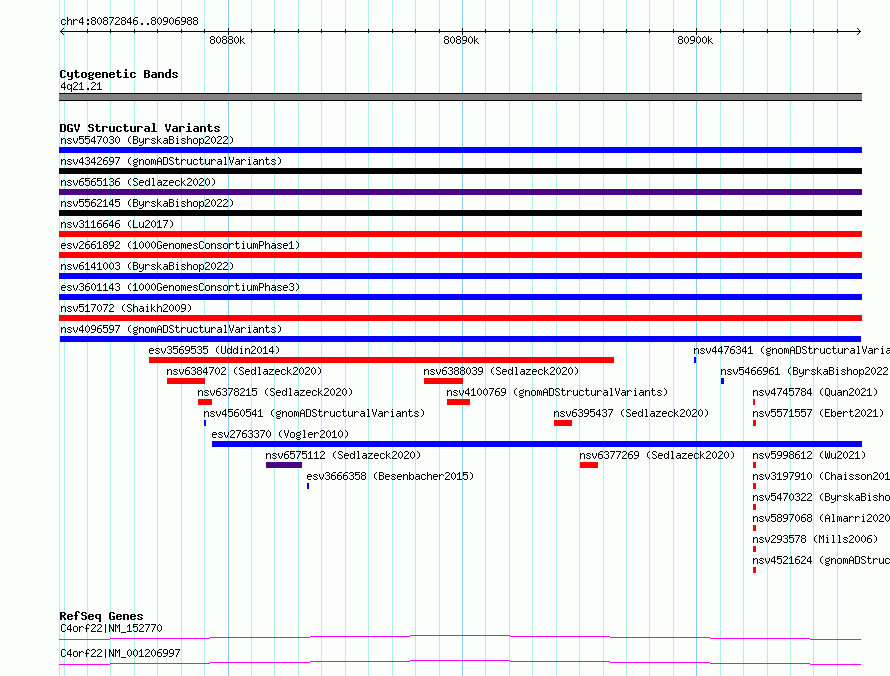Select the gray 4q21.21 cytogenetic band bar
The height and width of the screenshot is (676, 890).
(460, 97)
